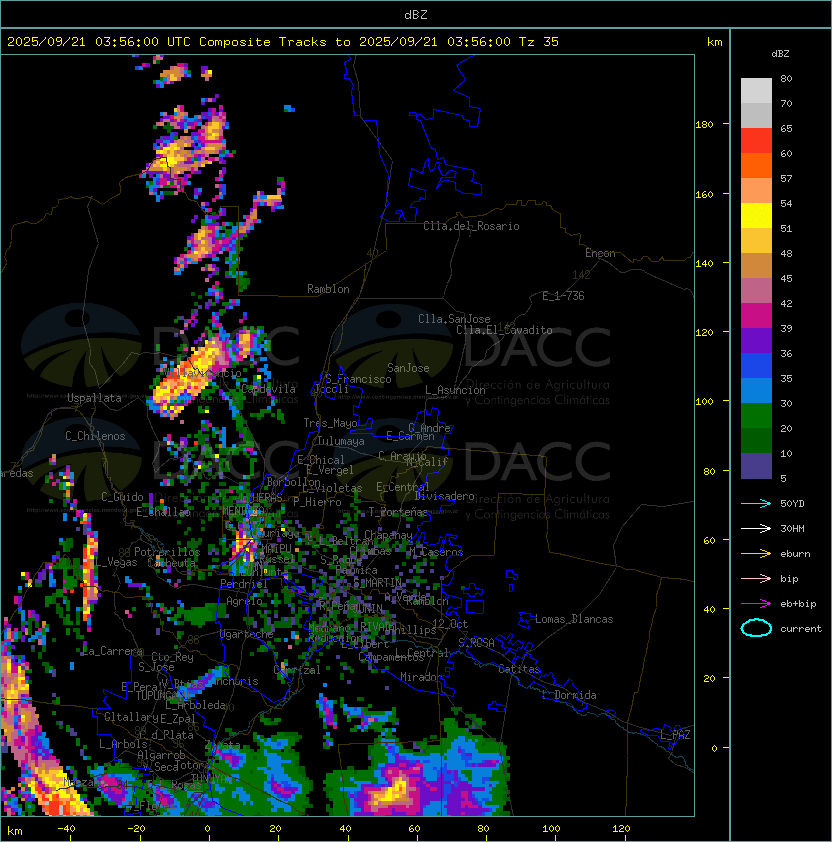Click the 'Agrelo' map label
Screen dimensions: 832x842
tap(244, 601)
